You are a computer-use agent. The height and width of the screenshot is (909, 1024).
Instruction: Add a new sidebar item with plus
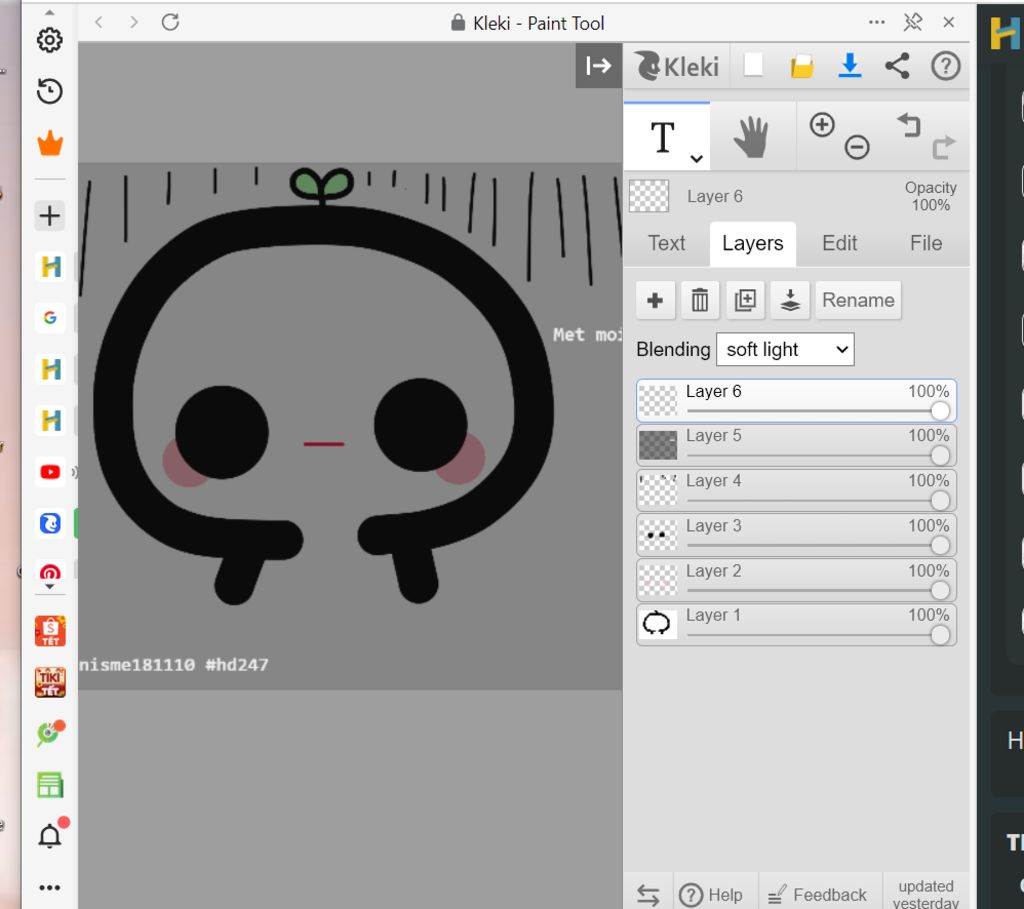(x=50, y=215)
